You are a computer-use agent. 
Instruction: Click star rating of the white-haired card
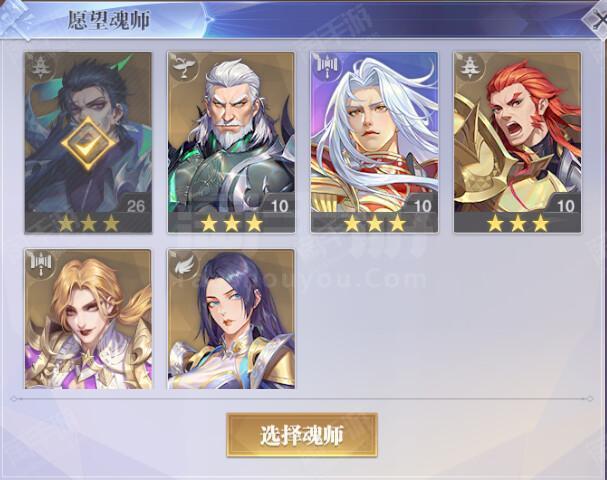coord(375,223)
